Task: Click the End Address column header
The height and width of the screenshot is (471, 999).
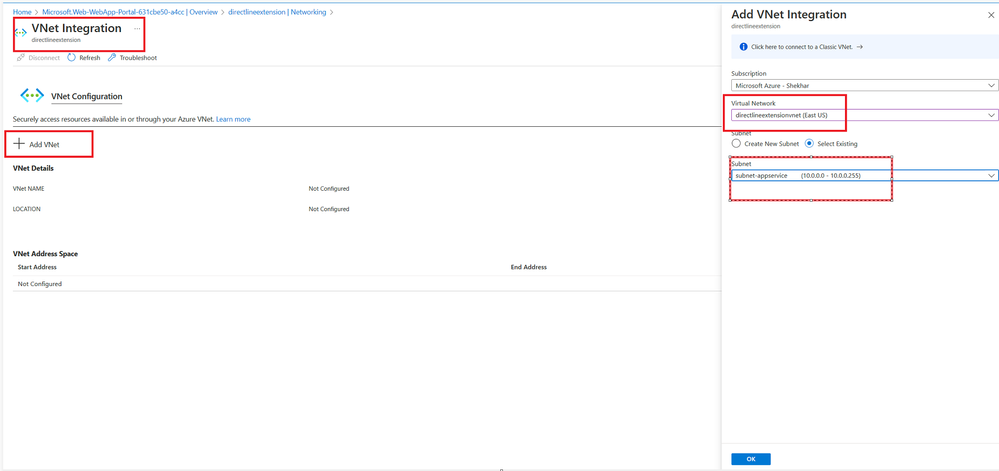Action: click(528, 267)
